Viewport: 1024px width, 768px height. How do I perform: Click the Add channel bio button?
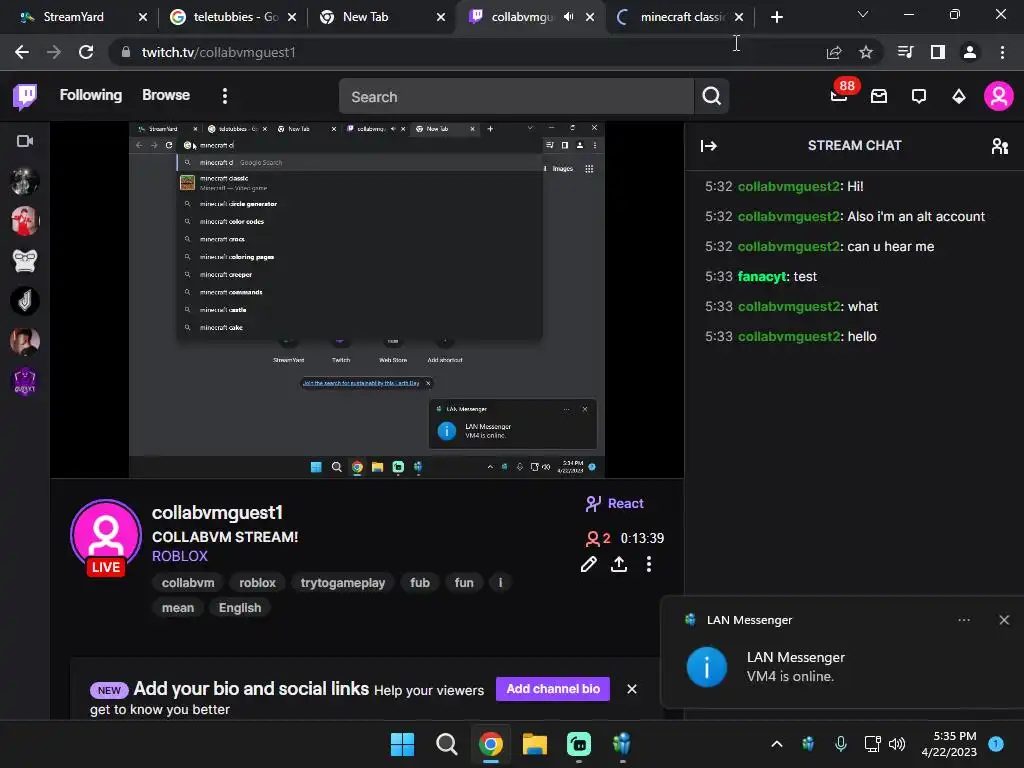click(553, 689)
